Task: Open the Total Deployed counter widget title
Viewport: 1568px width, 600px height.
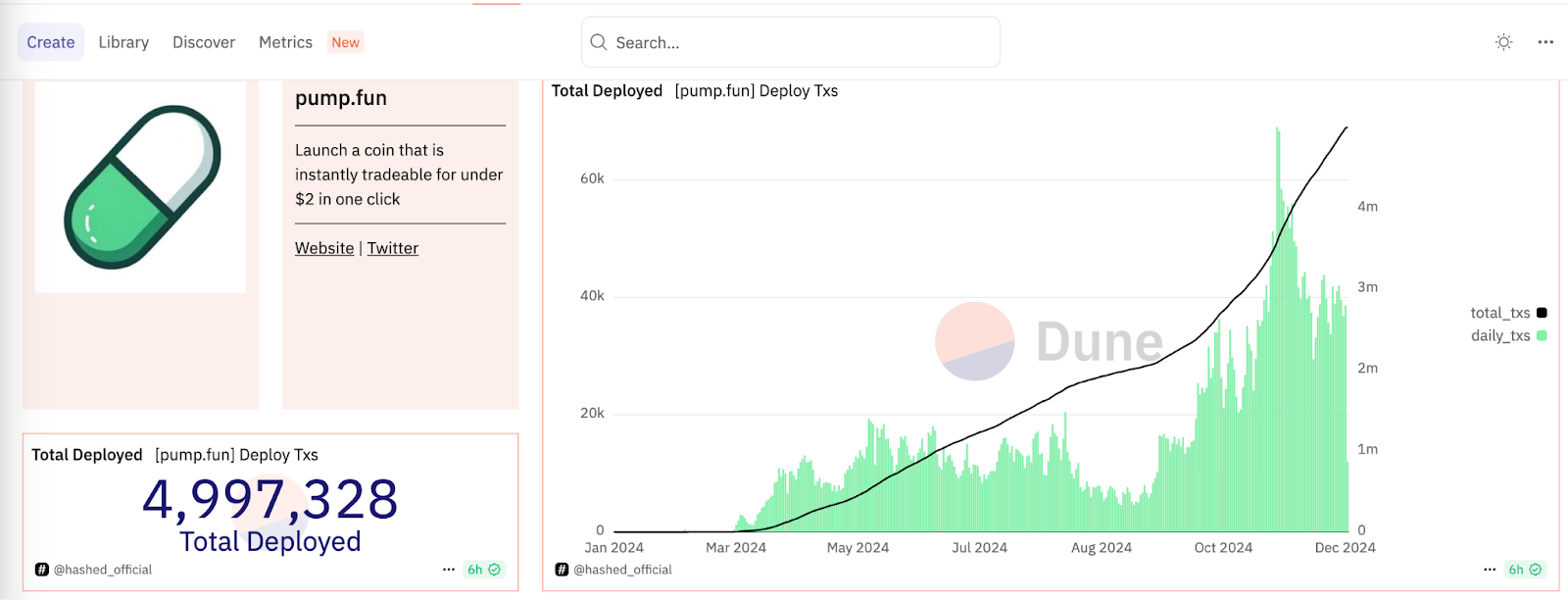Action: click(87, 455)
